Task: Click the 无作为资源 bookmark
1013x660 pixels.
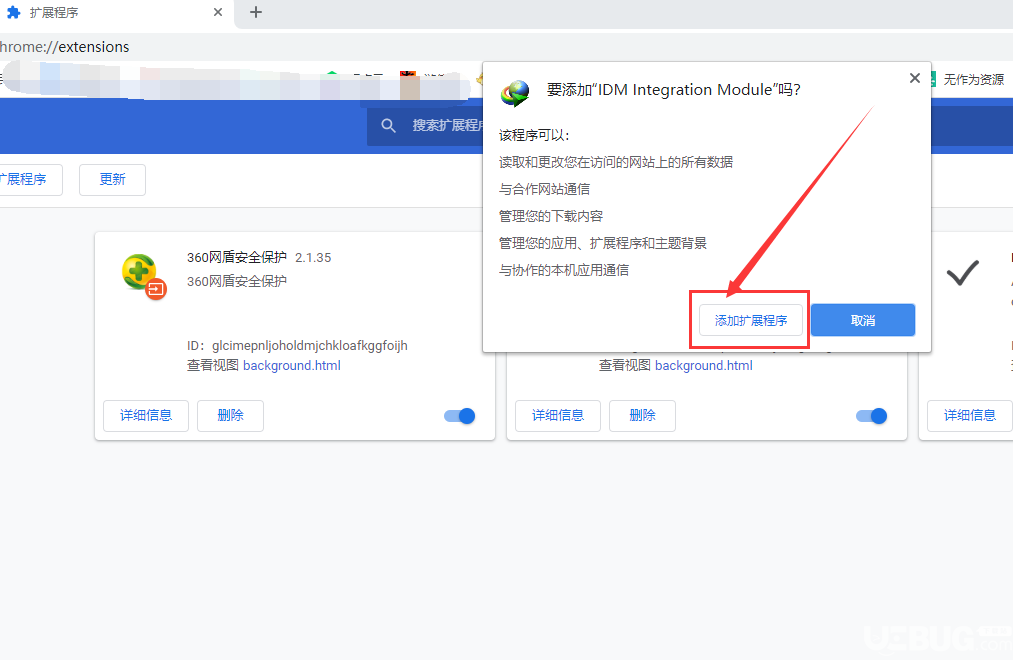Action: point(966,79)
